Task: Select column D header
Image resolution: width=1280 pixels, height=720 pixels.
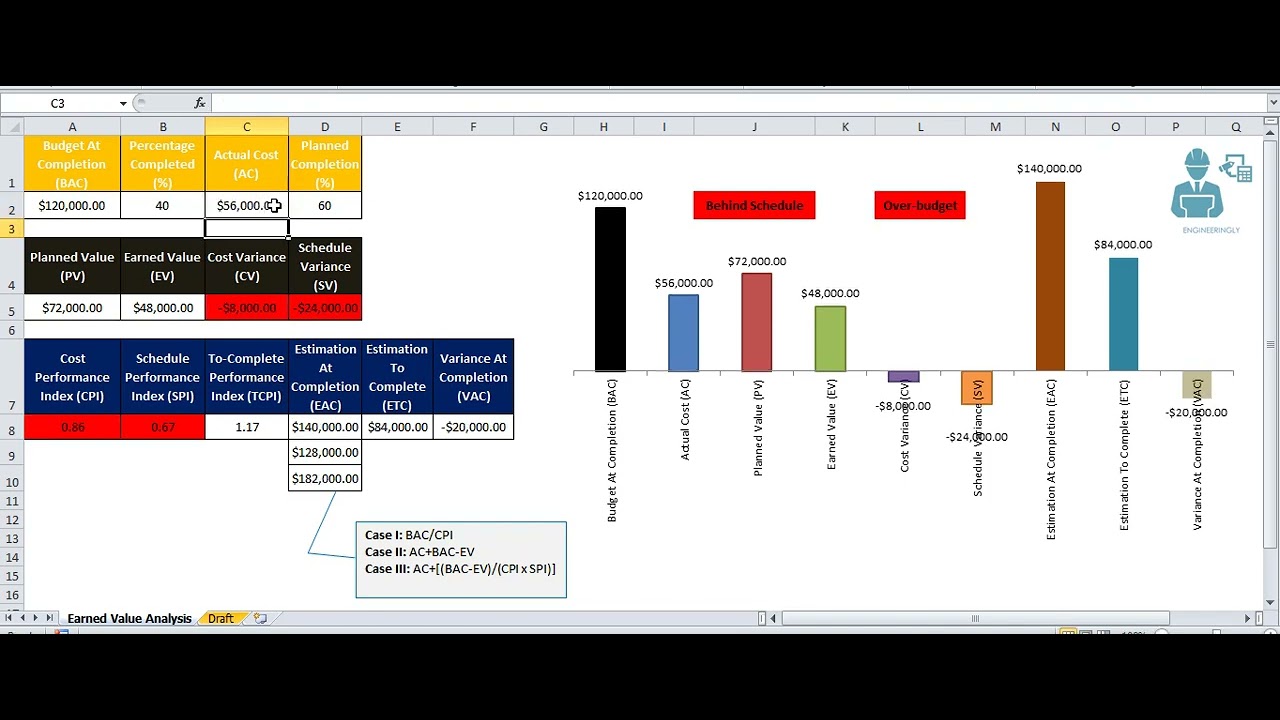Action: click(x=325, y=127)
